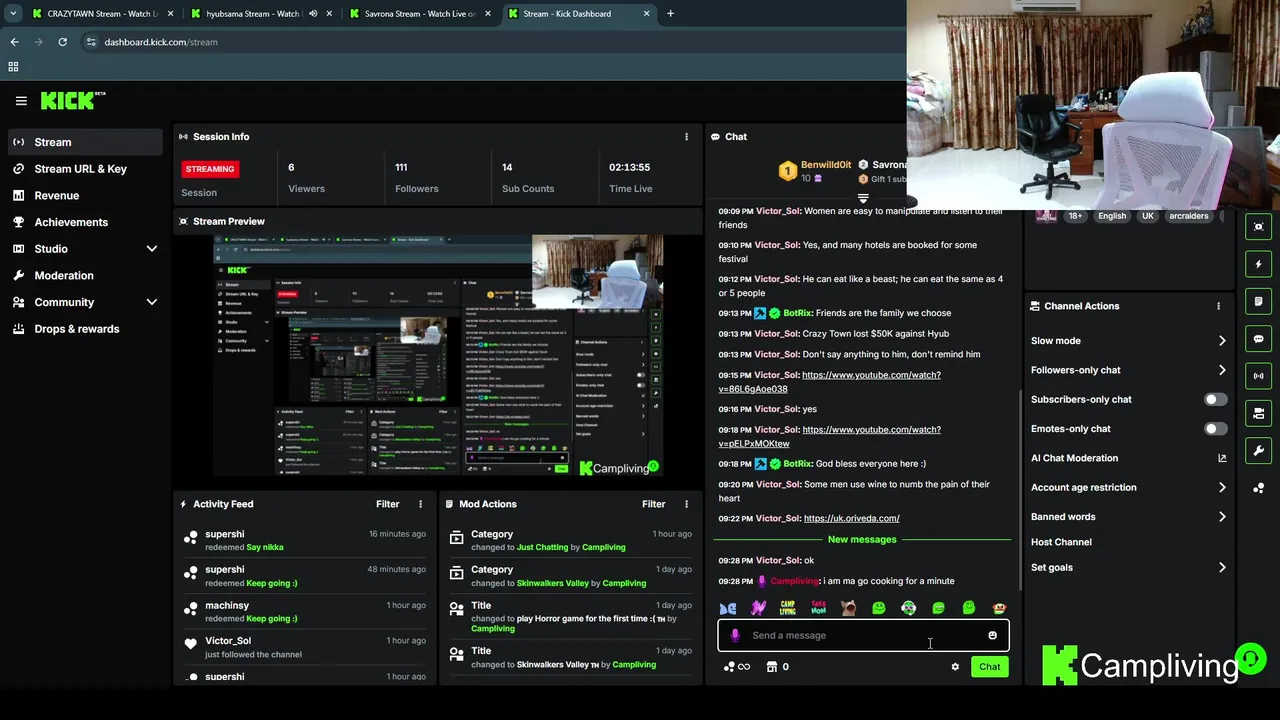Screen dimensions: 1280x720
Task: Open a new browser tab
Action: coord(670,14)
